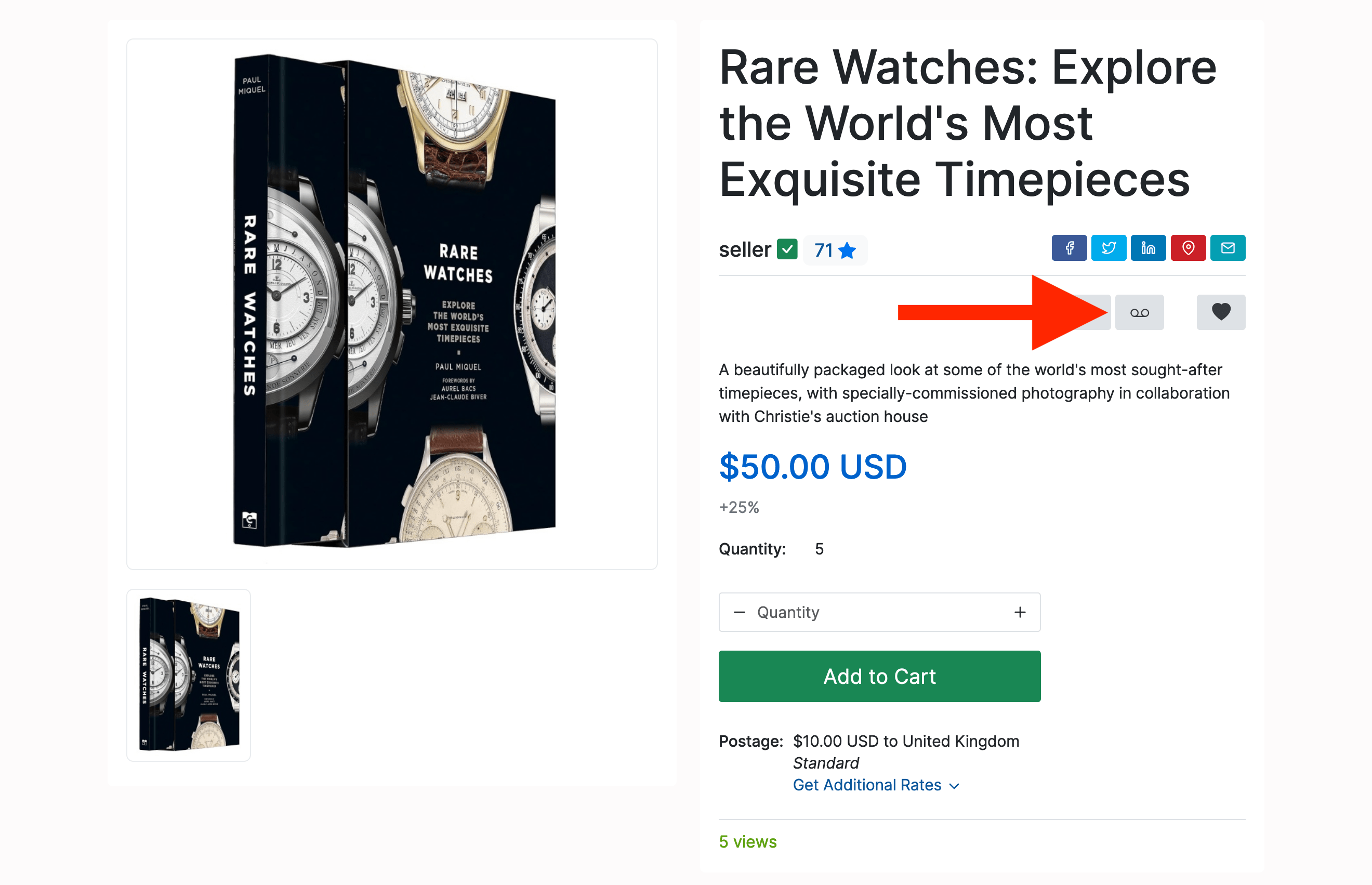The height and width of the screenshot is (885, 1372).
Task: Share listing on Facebook
Action: pos(1068,248)
